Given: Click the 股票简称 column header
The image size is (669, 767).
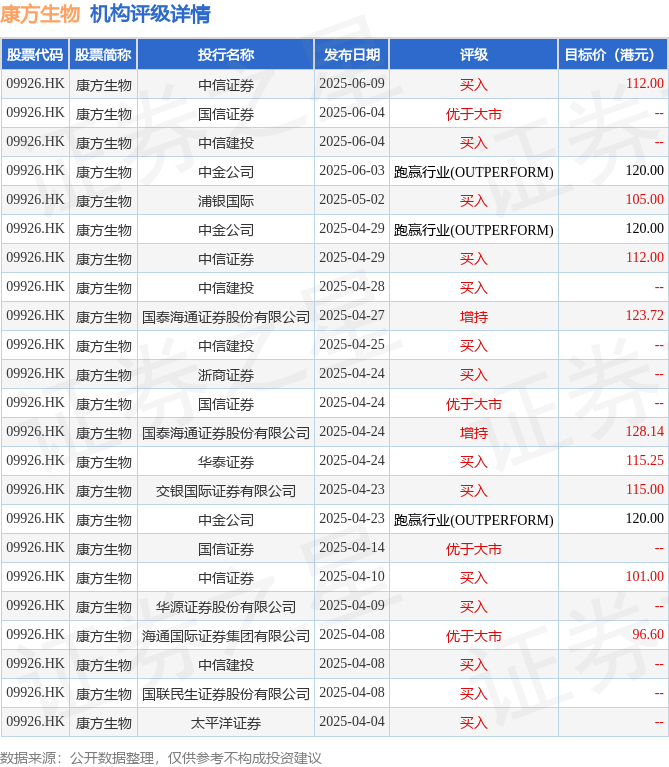Looking at the screenshot, I should (x=103, y=55).
